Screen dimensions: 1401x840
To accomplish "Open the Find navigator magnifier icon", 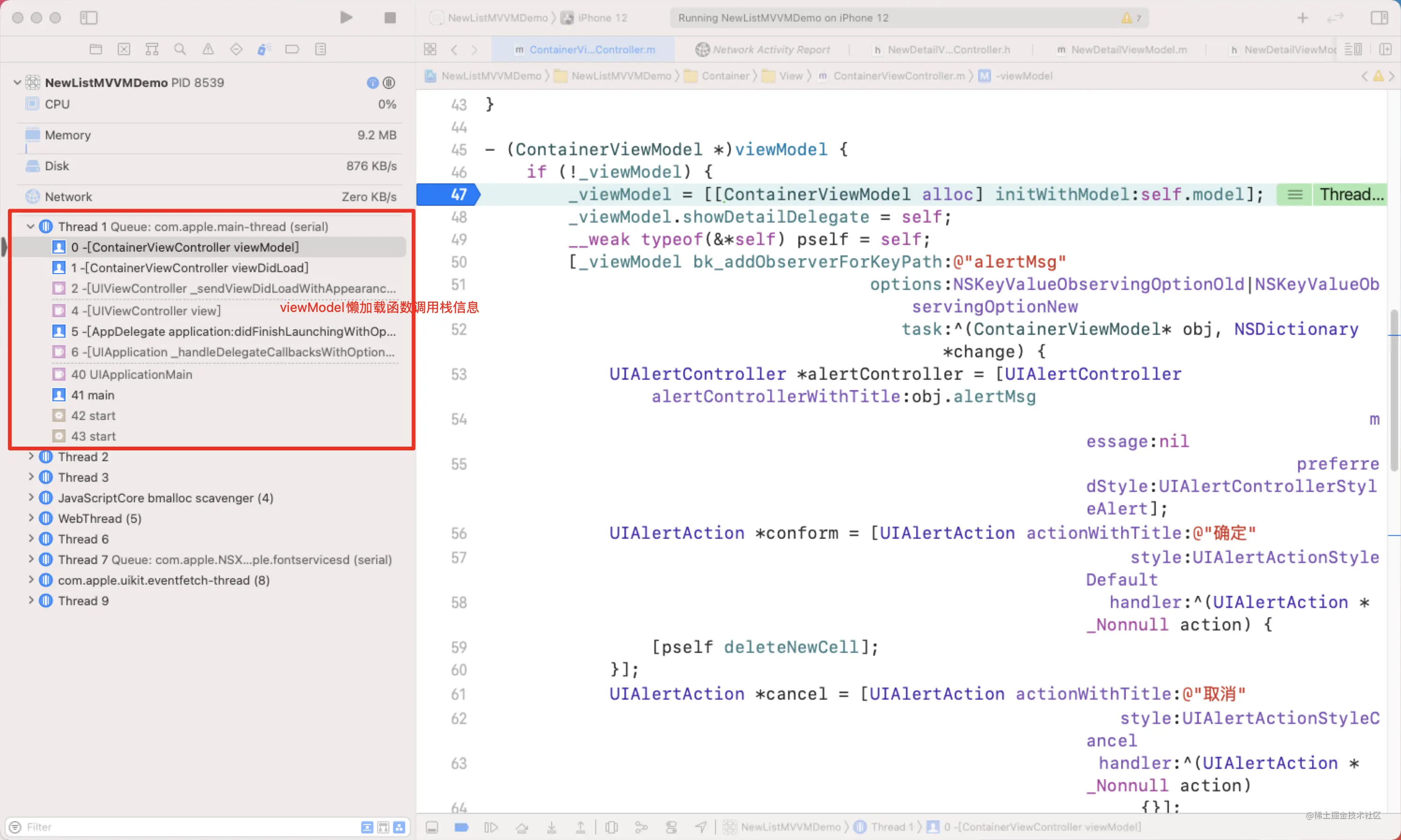I will tap(180, 49).
